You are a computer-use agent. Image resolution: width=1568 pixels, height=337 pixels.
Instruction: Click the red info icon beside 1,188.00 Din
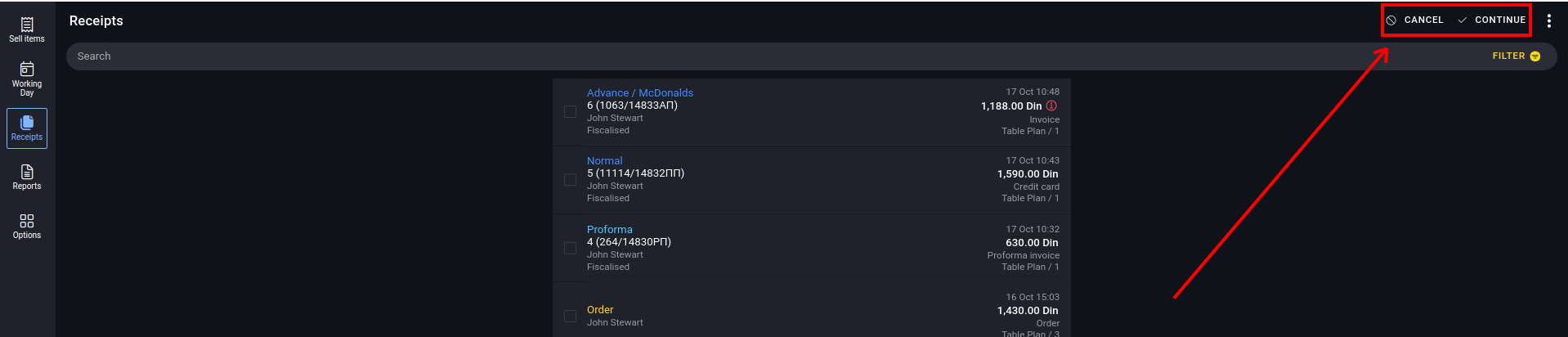pyautogui.click(x=1051, y=106)
